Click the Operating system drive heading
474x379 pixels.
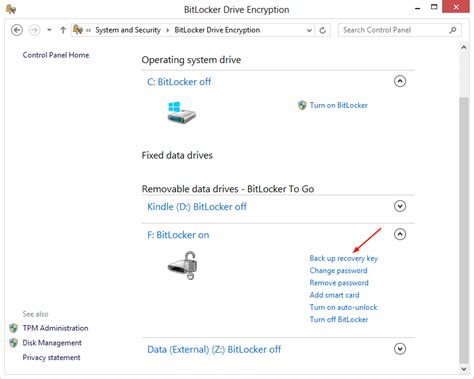click(x=191, y=60)
